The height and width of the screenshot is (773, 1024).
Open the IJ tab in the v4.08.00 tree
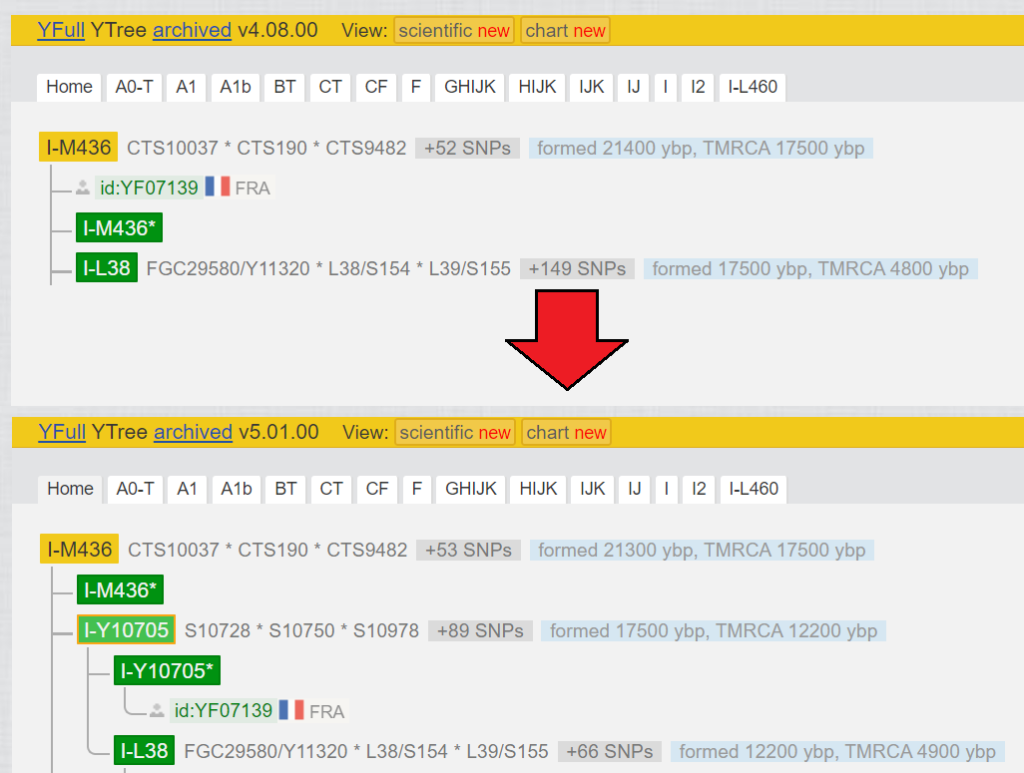[633, 87]
